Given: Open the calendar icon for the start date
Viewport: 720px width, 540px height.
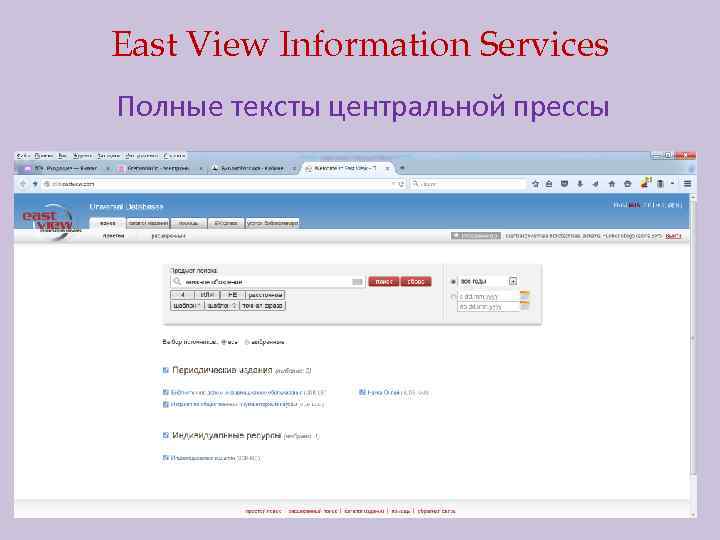Looking at the screenshot, I should pyautogui.click(x=524, y=295).
